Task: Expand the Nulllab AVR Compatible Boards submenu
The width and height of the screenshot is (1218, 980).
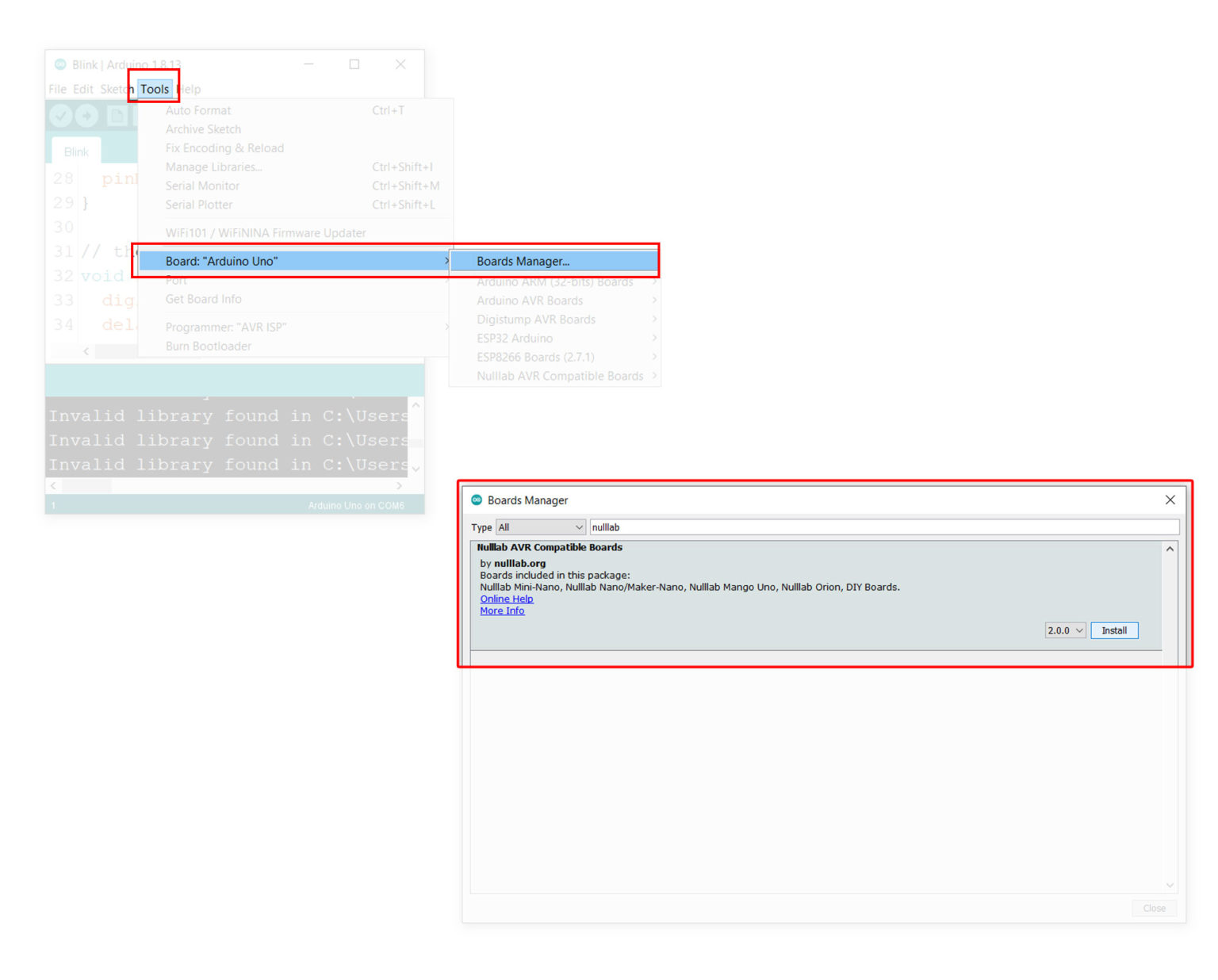Action: pyautogui.click(x=560, y=377)
